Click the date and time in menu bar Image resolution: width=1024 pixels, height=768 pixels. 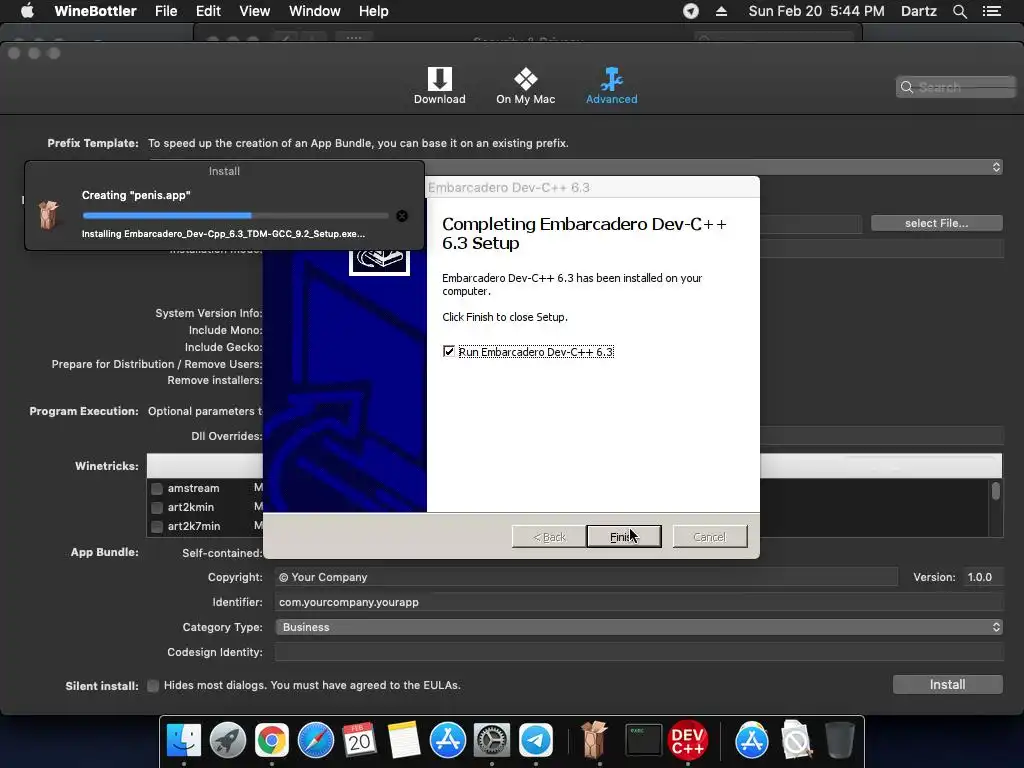[816, 11]
